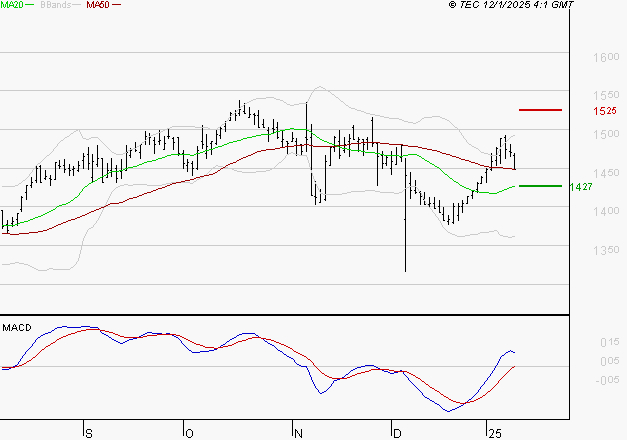Click the N month marker on time axis
The image size is (627, 440).
click(298, 432)
